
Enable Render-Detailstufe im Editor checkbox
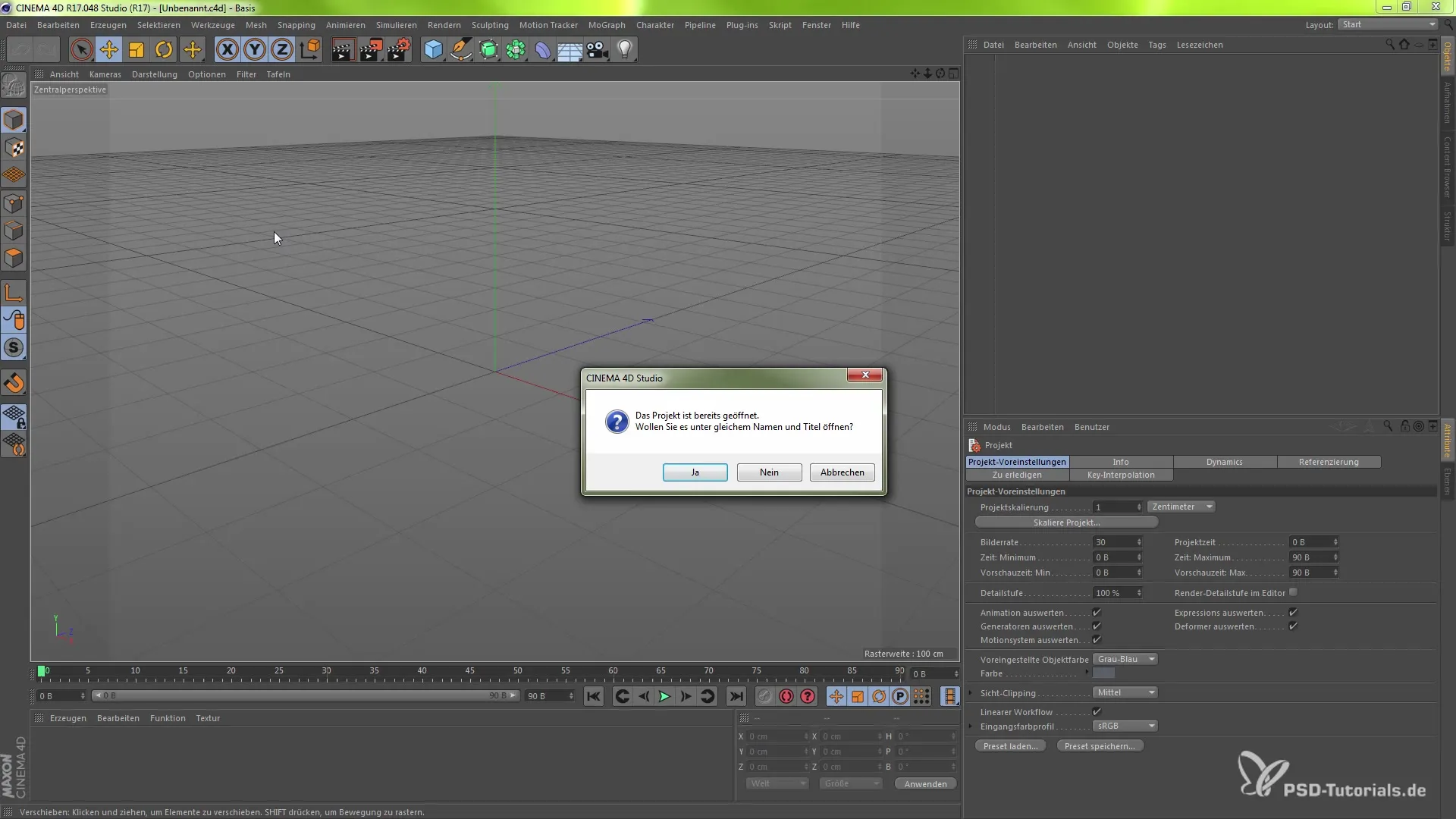click(1293, 592)
